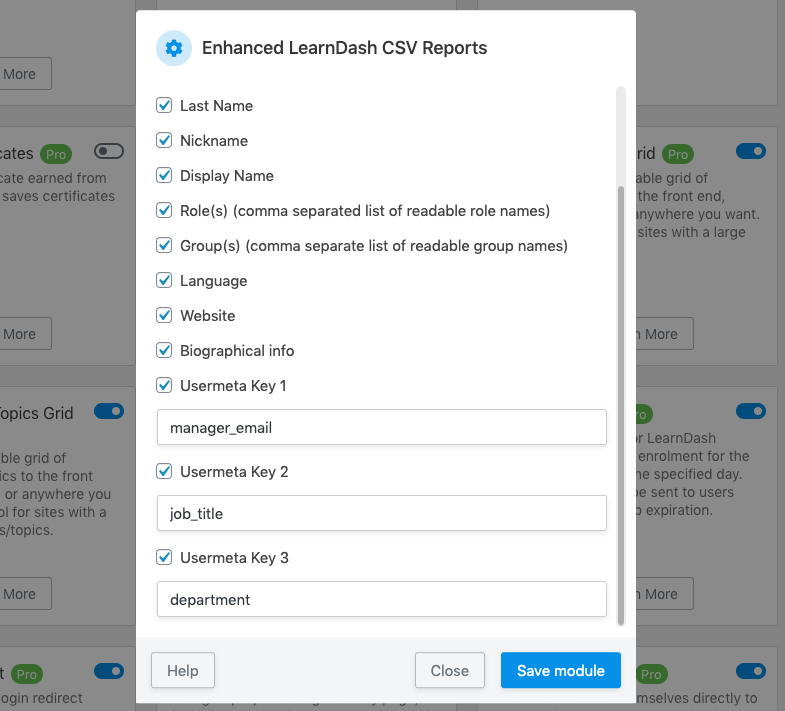
Task: Toggle the Display Name checkbox
Action: [165, 175]
